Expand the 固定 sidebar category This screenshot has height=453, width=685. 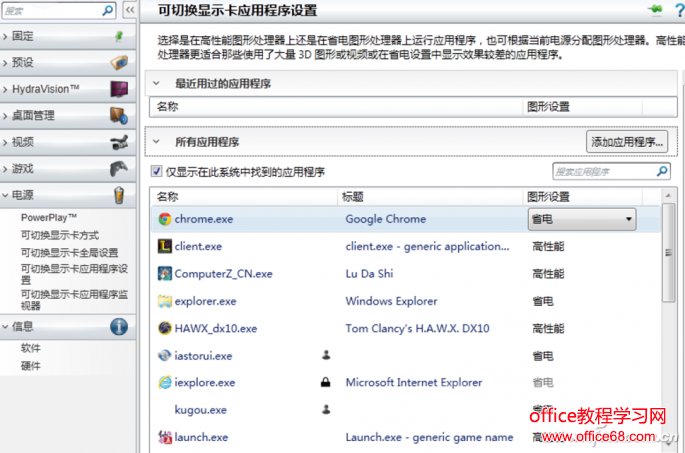pyautogui.click(x=5, y=36)
